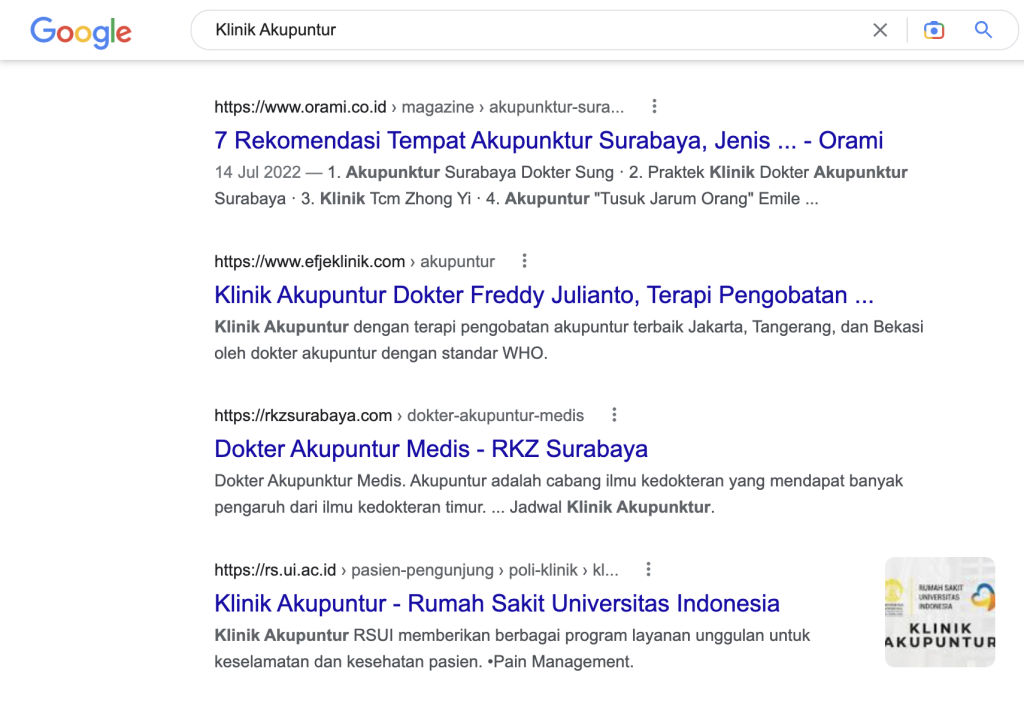
Task: Click the Google logo
Action: [x=81, y=31]
